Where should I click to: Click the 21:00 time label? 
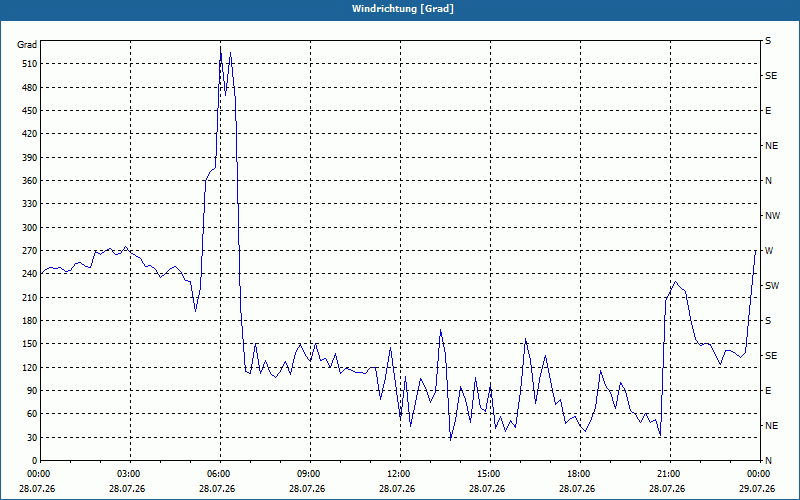670,474
